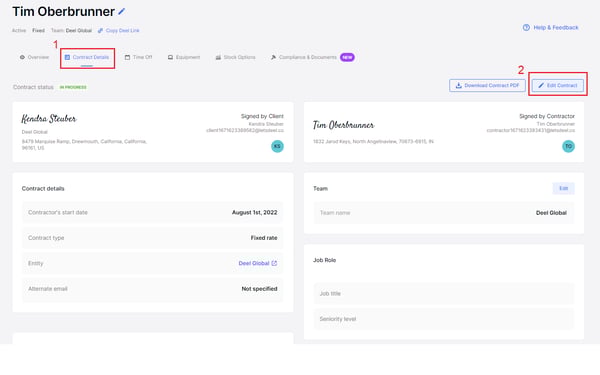600x375 pixels.
Task: Click the Copy Deel Link link
Action: 122,31
